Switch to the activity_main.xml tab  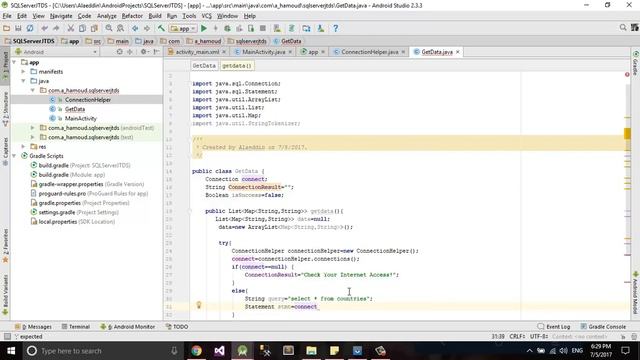point(197,52)
